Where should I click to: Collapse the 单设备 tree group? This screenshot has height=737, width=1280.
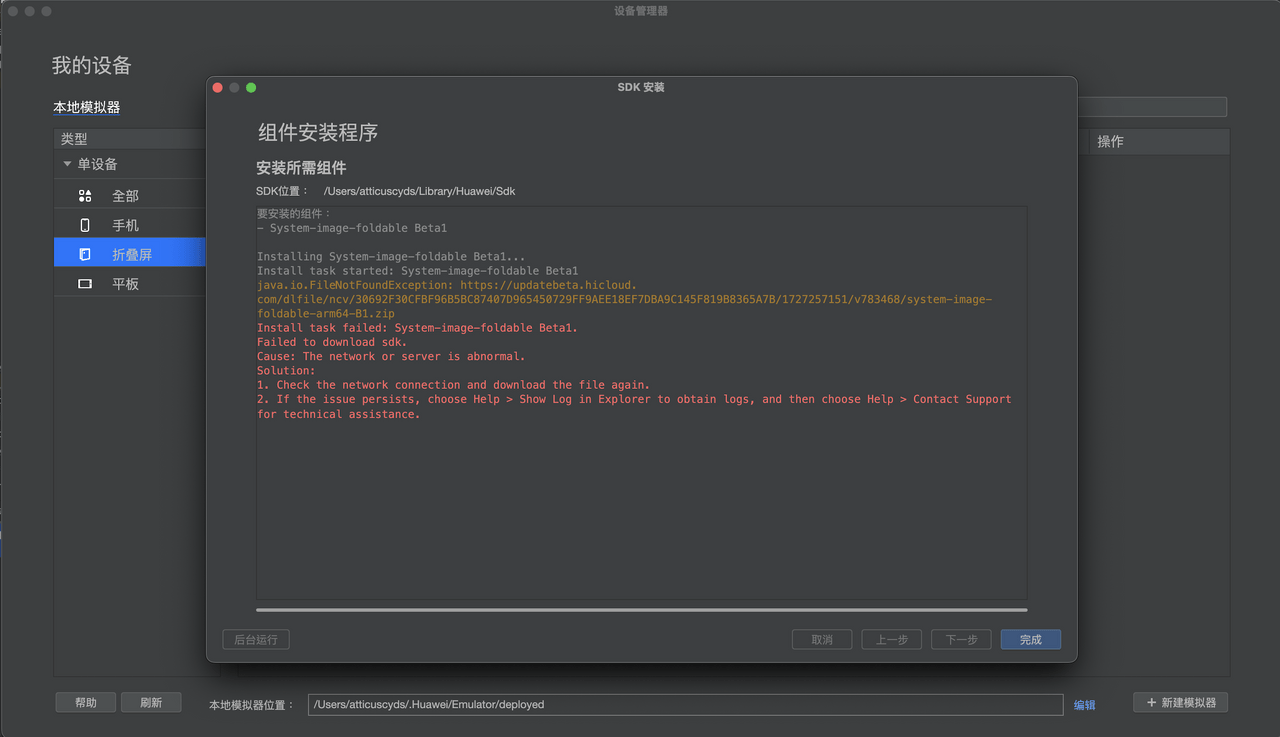[67, 164]
